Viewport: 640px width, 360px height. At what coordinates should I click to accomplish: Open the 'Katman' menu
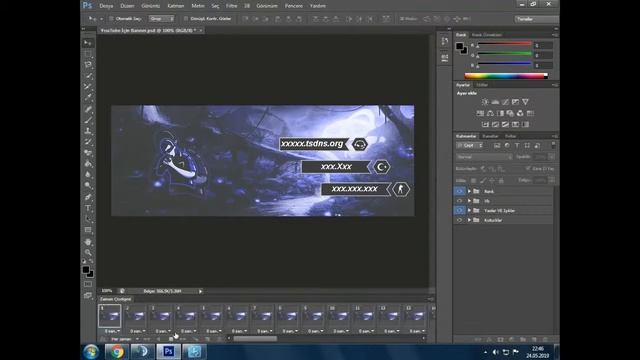176,6
